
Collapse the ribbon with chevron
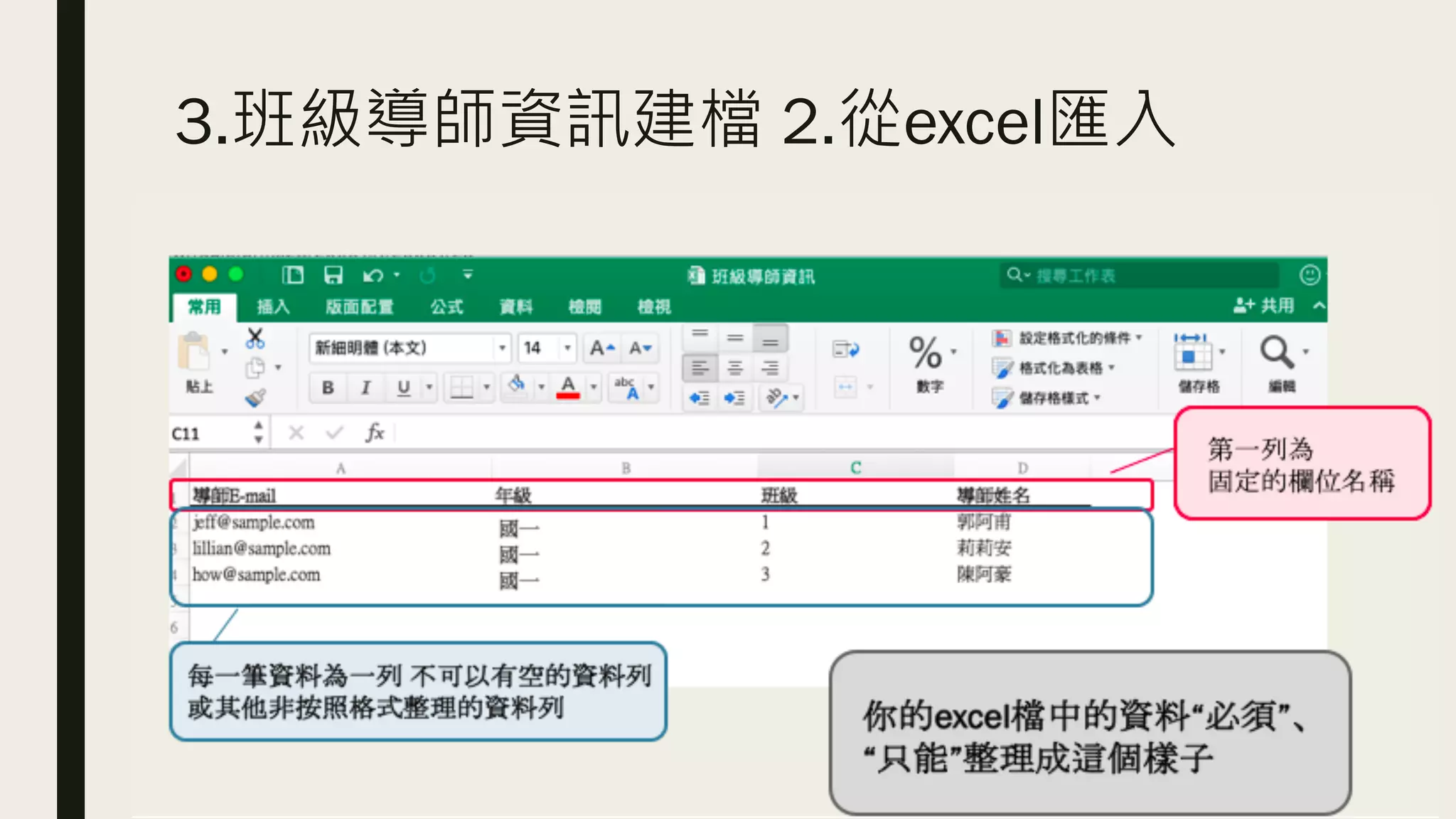(x=1319, y=306)
